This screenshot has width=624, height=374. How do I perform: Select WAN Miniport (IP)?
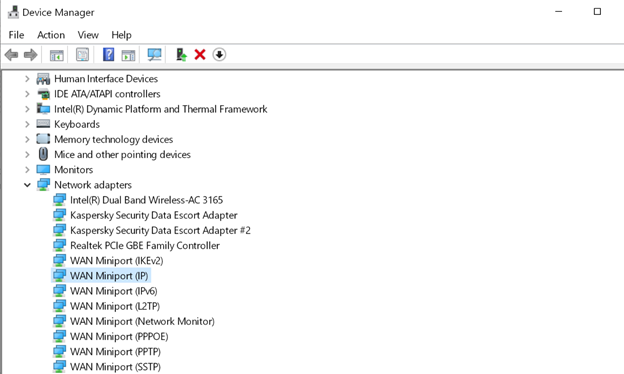coord(109,276)
